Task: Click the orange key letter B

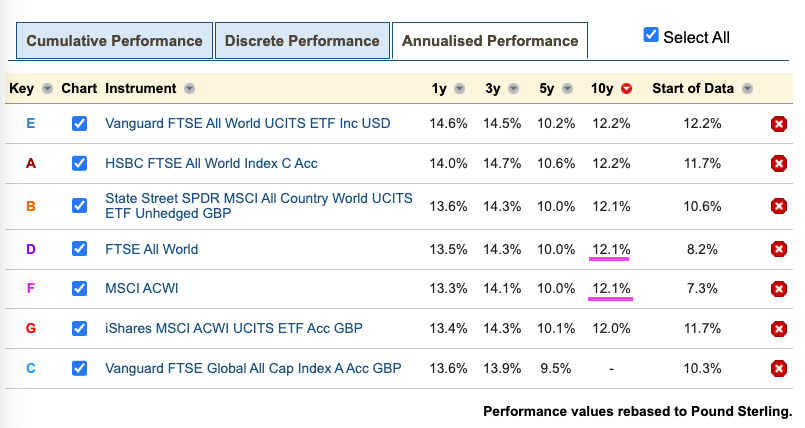Action: coord(31,206)
